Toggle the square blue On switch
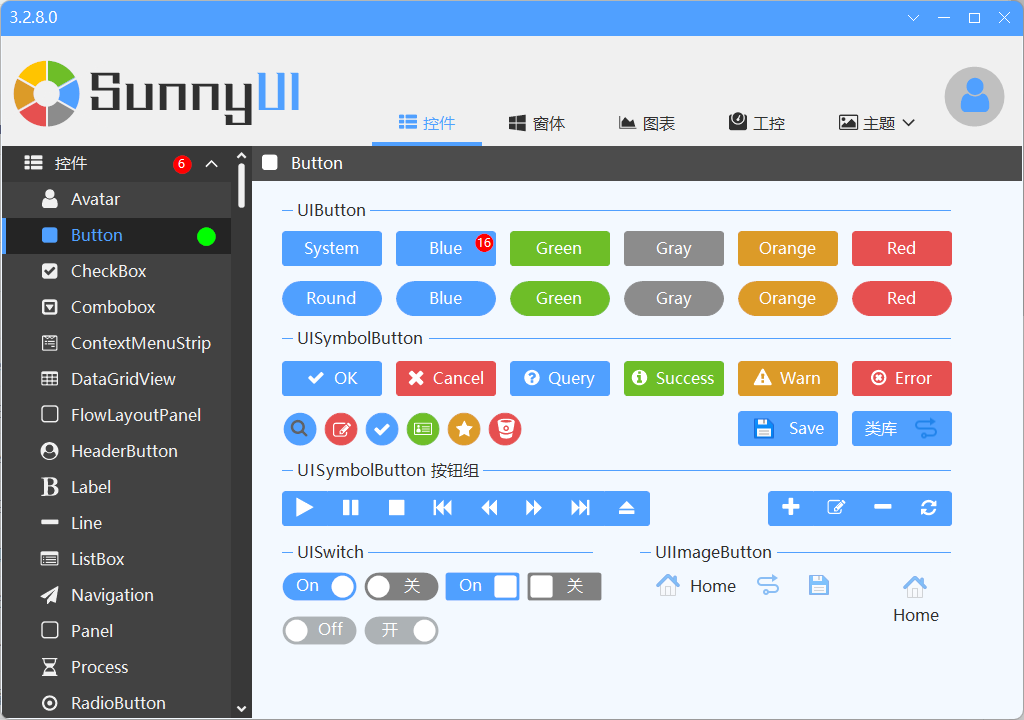This screenshot has width=1024, height=720. [x=483, y=586]
